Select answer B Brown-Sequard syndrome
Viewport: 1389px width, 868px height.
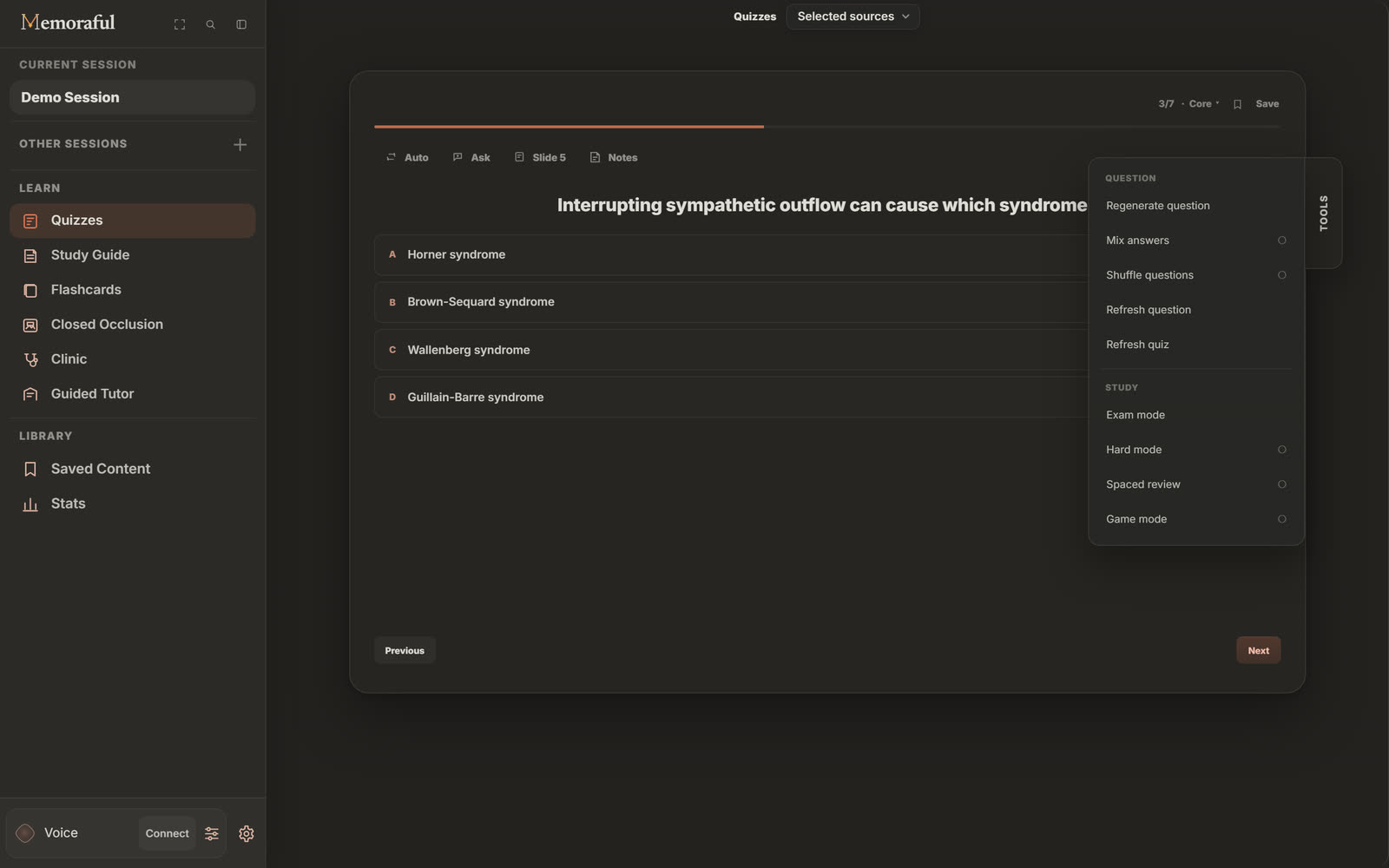[731, 302]
